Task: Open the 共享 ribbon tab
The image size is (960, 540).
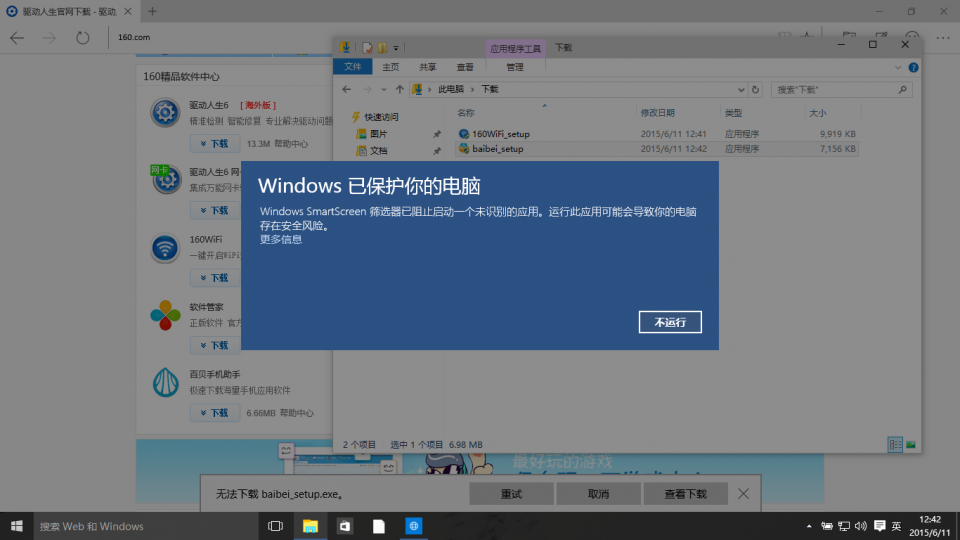Action: (x=427, y=67)
